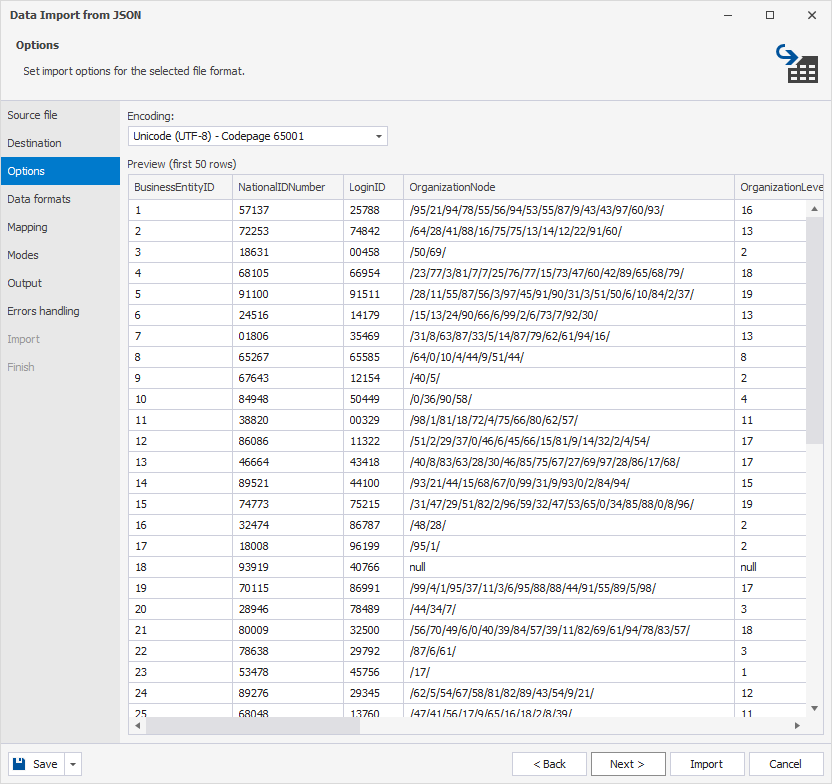Click the NationalIDNumber column header
Image resolution: width=832 pixels, height=784 pixels.
click(288, 187)
